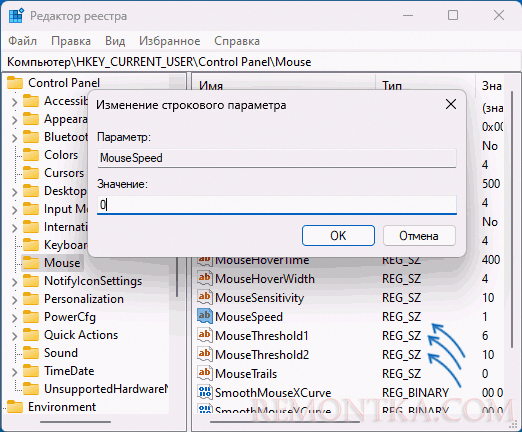The image size is (522, 432).
Task: Cancel the dialog with Отмена button
Action: coord(419,236)
